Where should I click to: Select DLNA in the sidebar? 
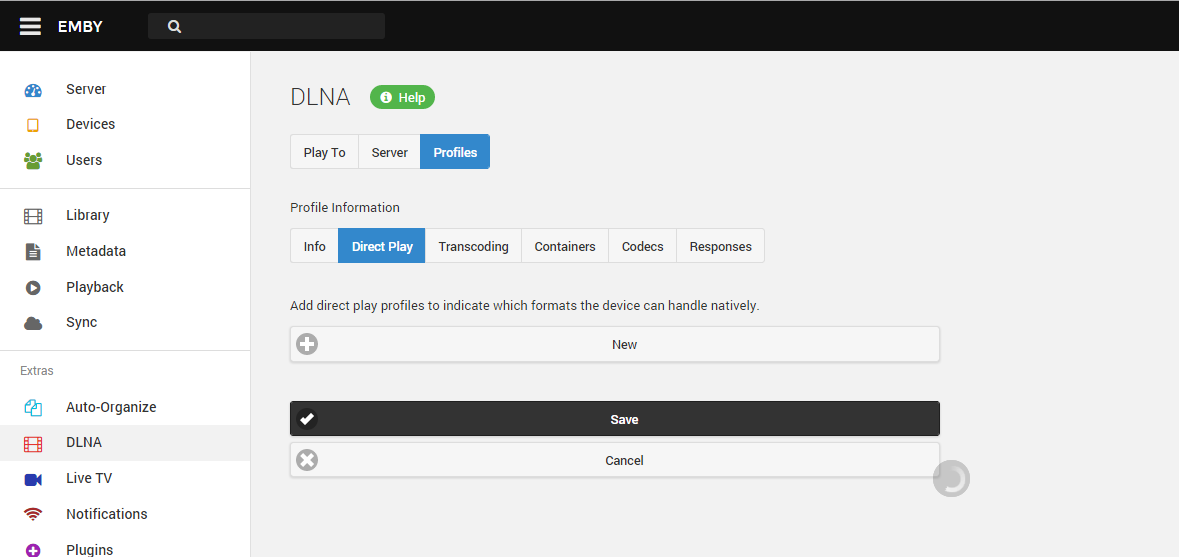click(125, 442)
